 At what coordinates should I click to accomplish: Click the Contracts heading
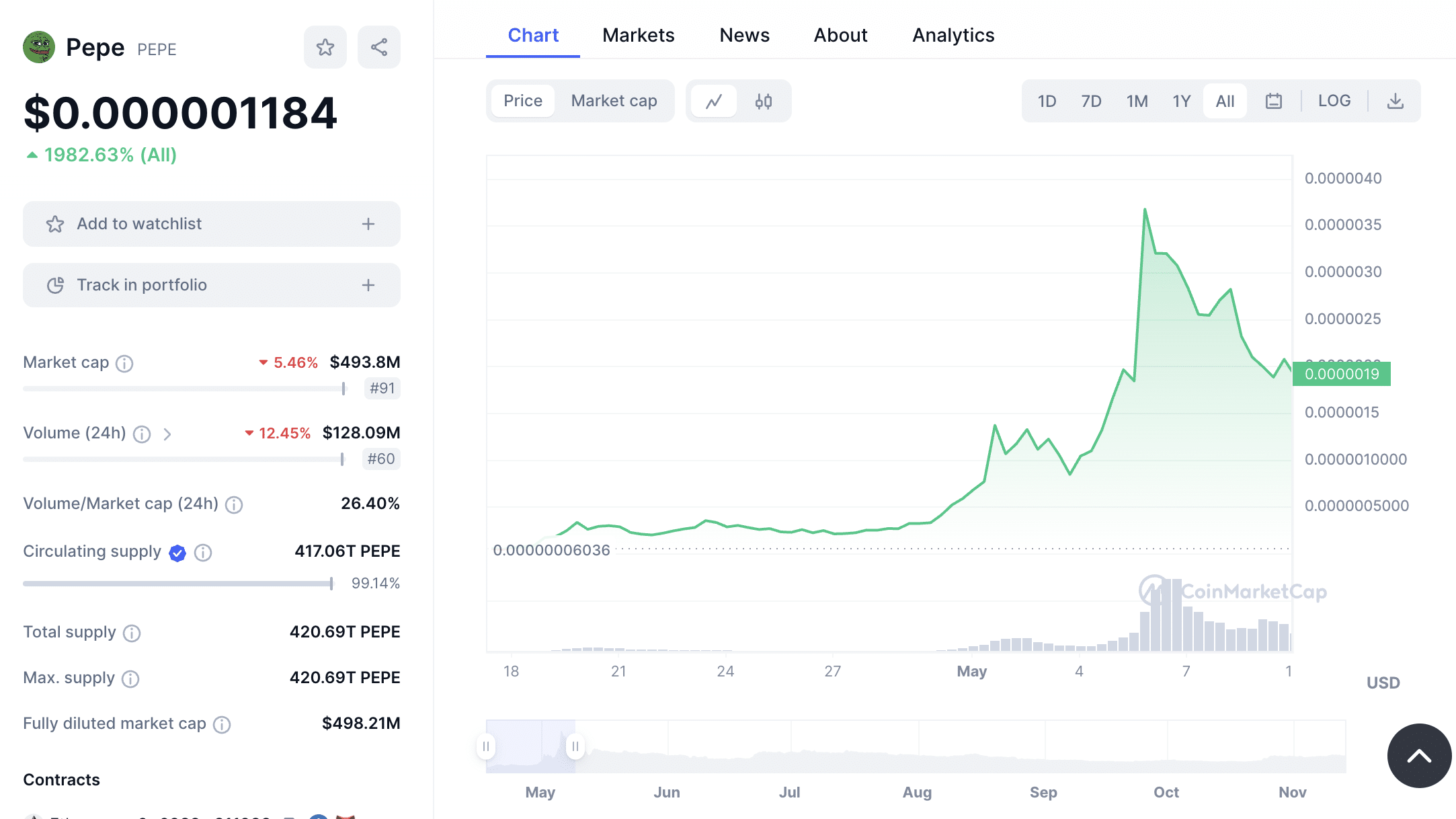(x=61, y=779)
